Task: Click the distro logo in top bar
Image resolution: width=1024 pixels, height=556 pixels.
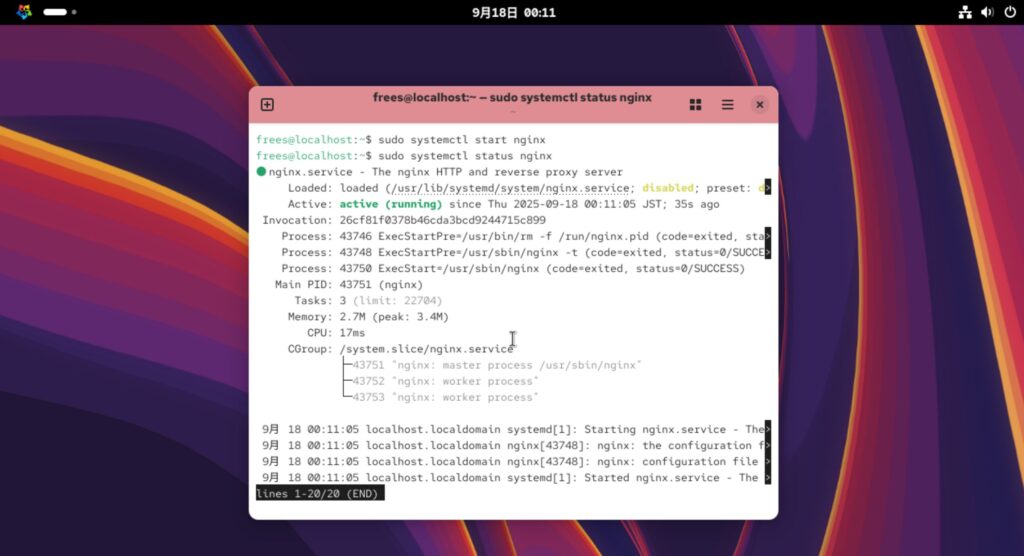Action: pos(25,12)
